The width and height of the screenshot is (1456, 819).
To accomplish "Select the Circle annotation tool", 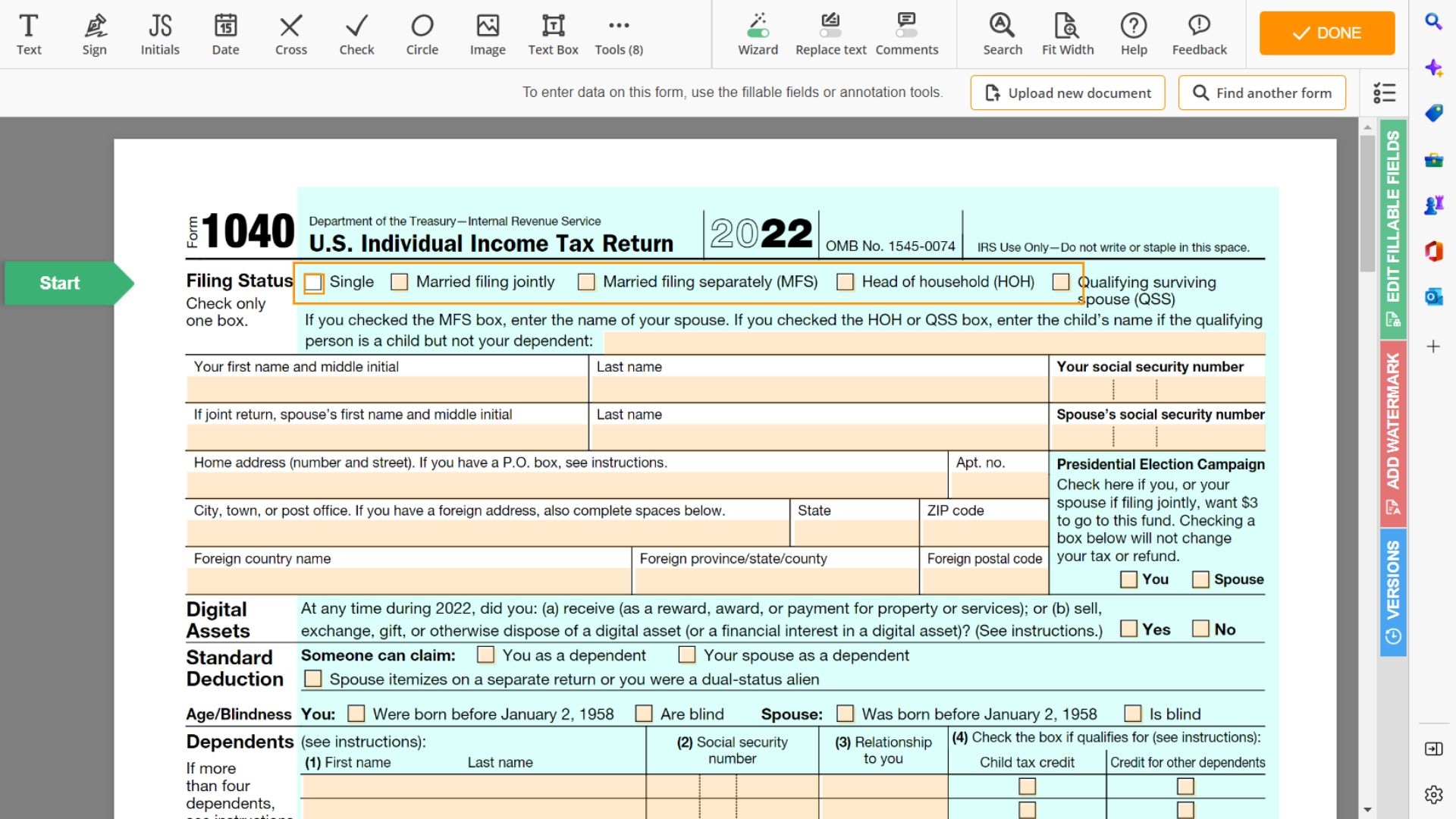I will coord(422,33).
